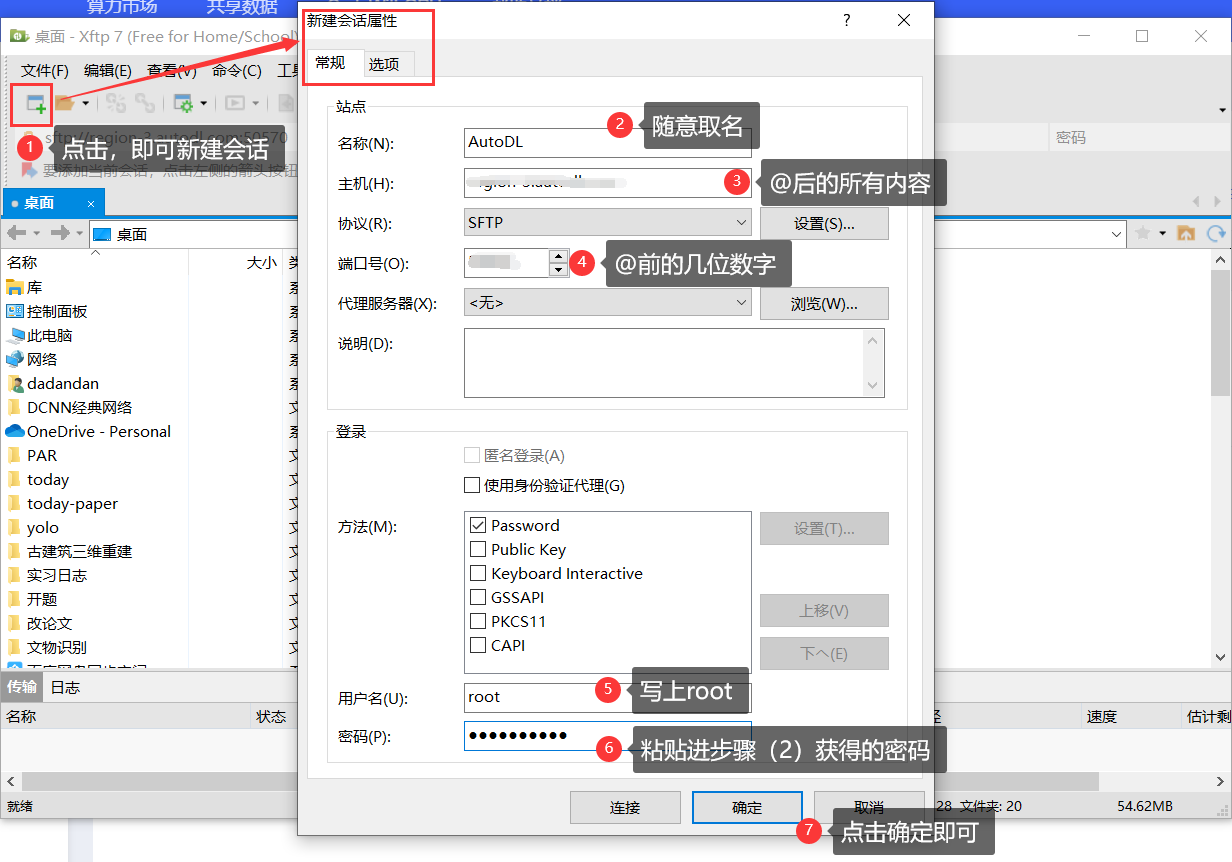Open the session properties gear icon in toolbar
Image resolution: width=1232 pixels, height=862 pixels.
(x=184, y=103)
